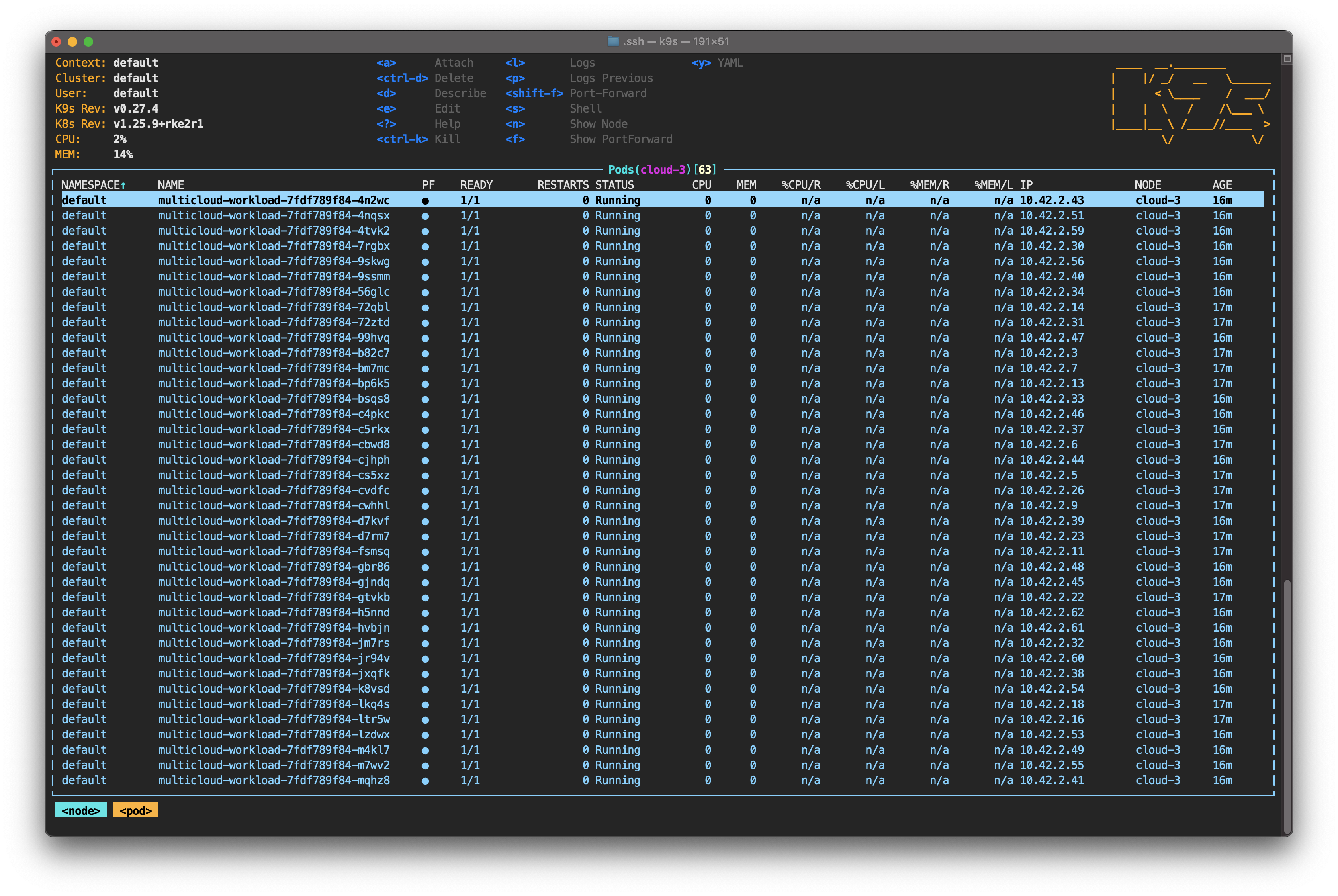Click the Shell shortcut <s>

(x=515, y=108)
